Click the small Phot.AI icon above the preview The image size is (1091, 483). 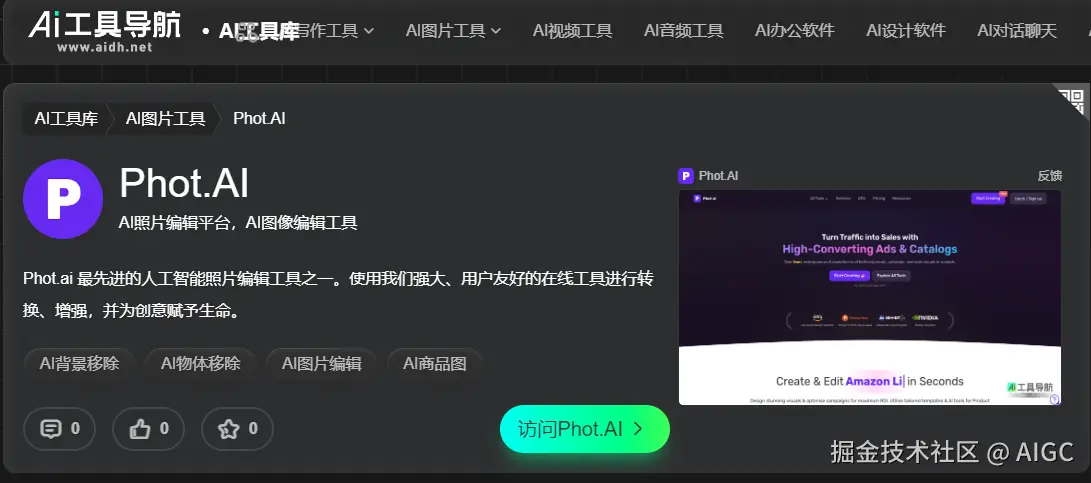(686, 176)
